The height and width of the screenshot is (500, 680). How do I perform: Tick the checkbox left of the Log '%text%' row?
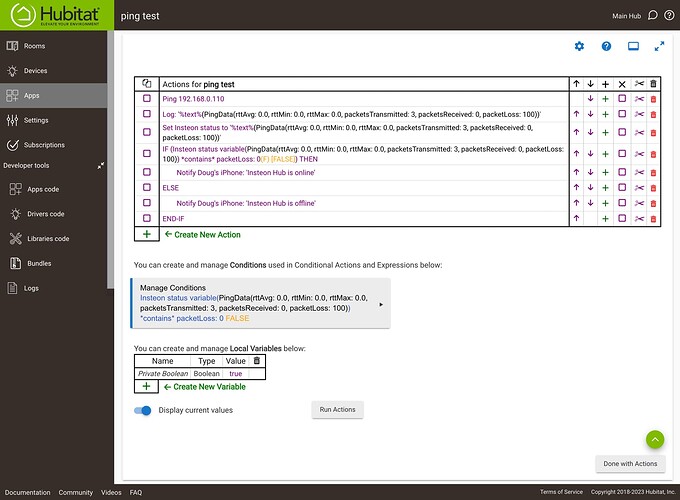(147, 114)
